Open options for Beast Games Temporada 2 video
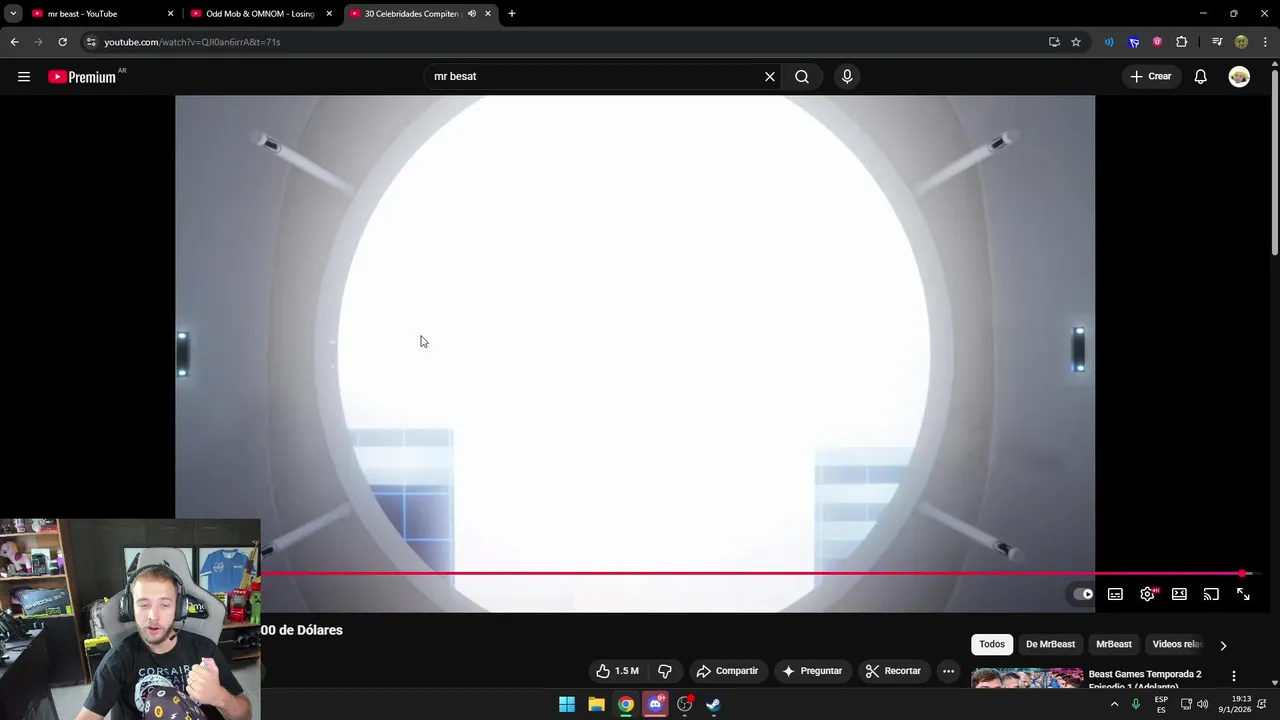 1234,676
